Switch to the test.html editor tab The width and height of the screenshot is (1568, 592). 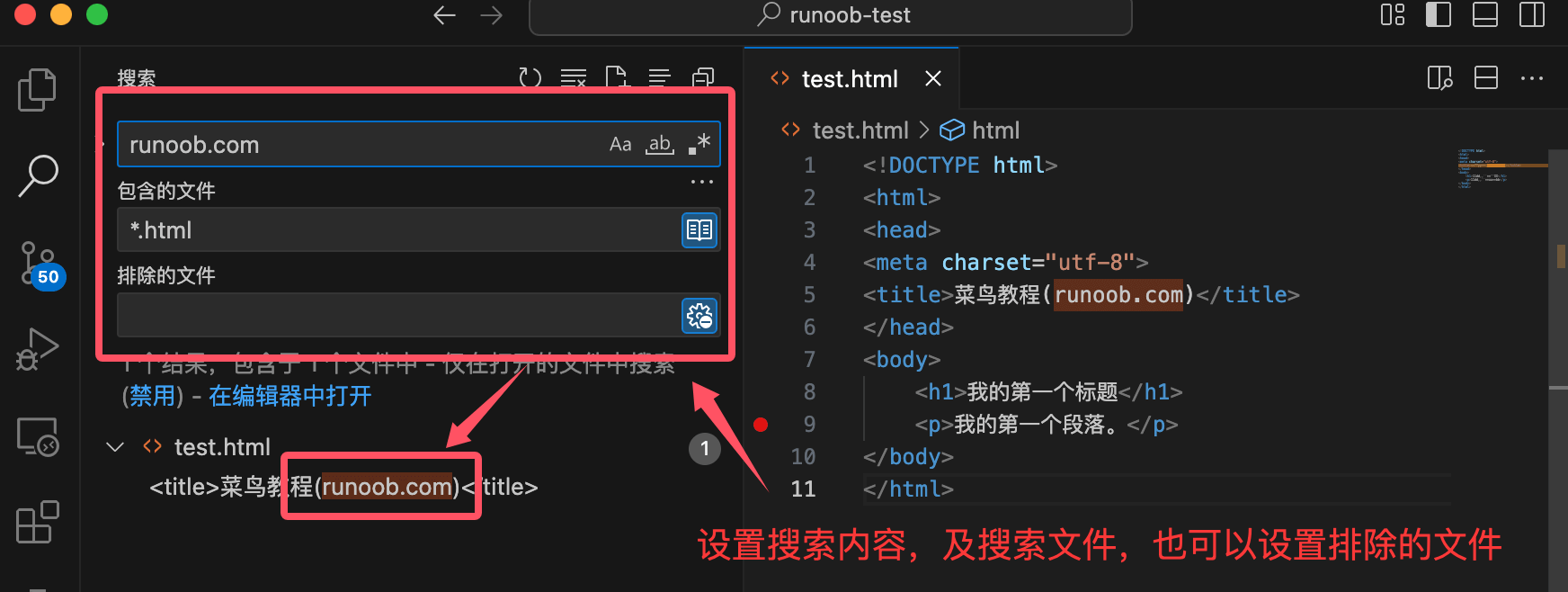(x=849, y=79)
